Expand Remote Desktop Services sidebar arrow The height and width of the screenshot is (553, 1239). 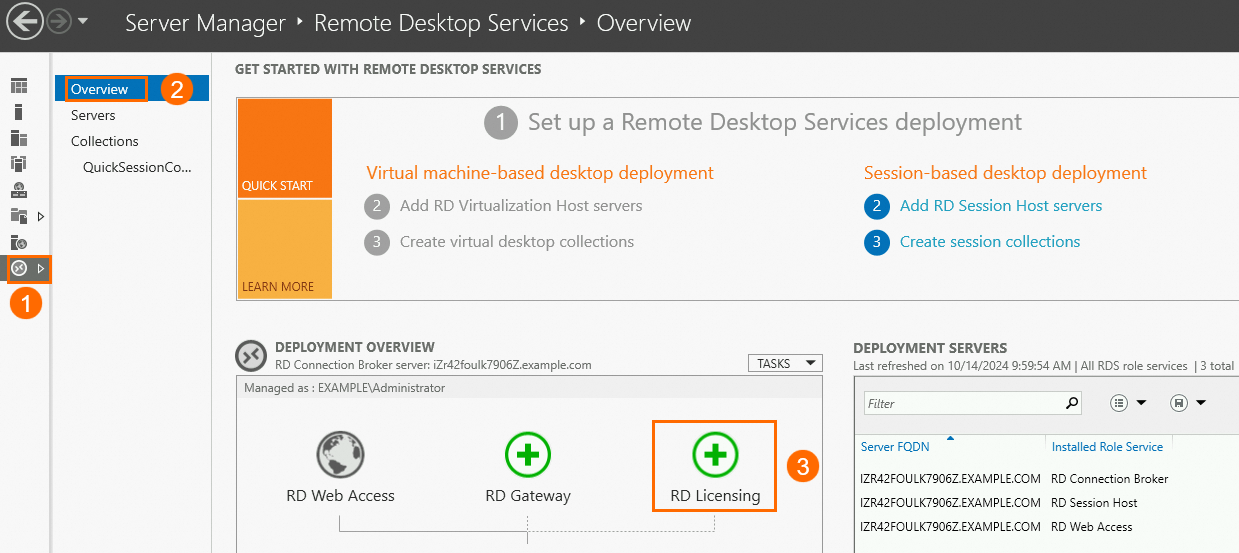[x=41, y=268]
